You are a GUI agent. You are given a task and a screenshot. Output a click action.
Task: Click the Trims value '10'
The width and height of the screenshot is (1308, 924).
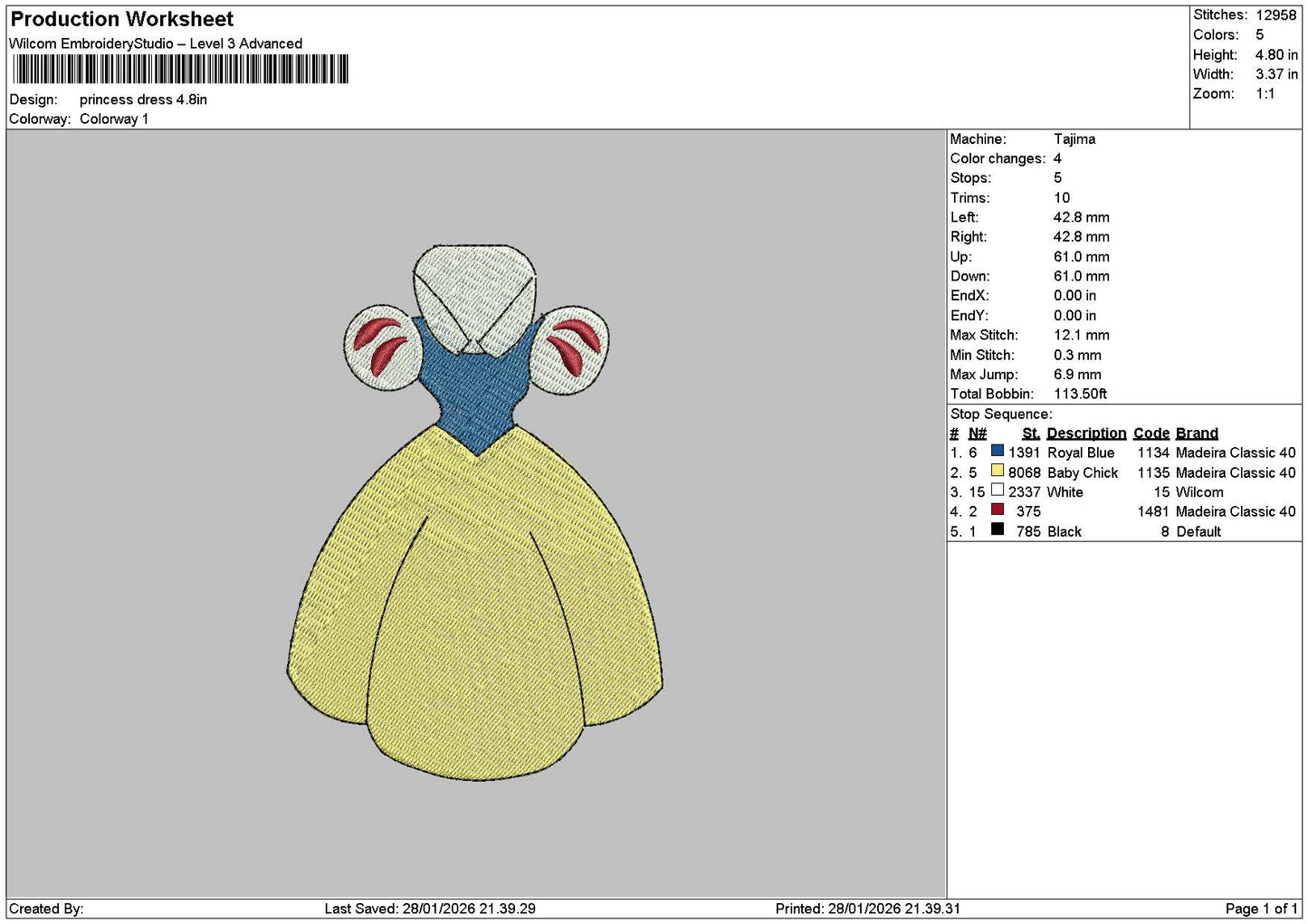point(1062,197)
